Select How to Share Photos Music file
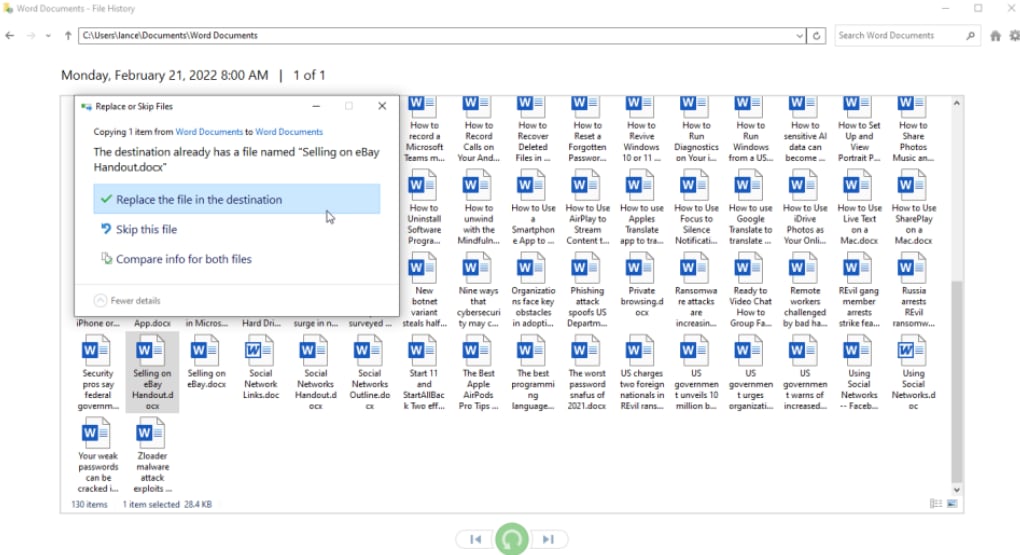Screen dimensions: 1020x555 pos(913,130)
